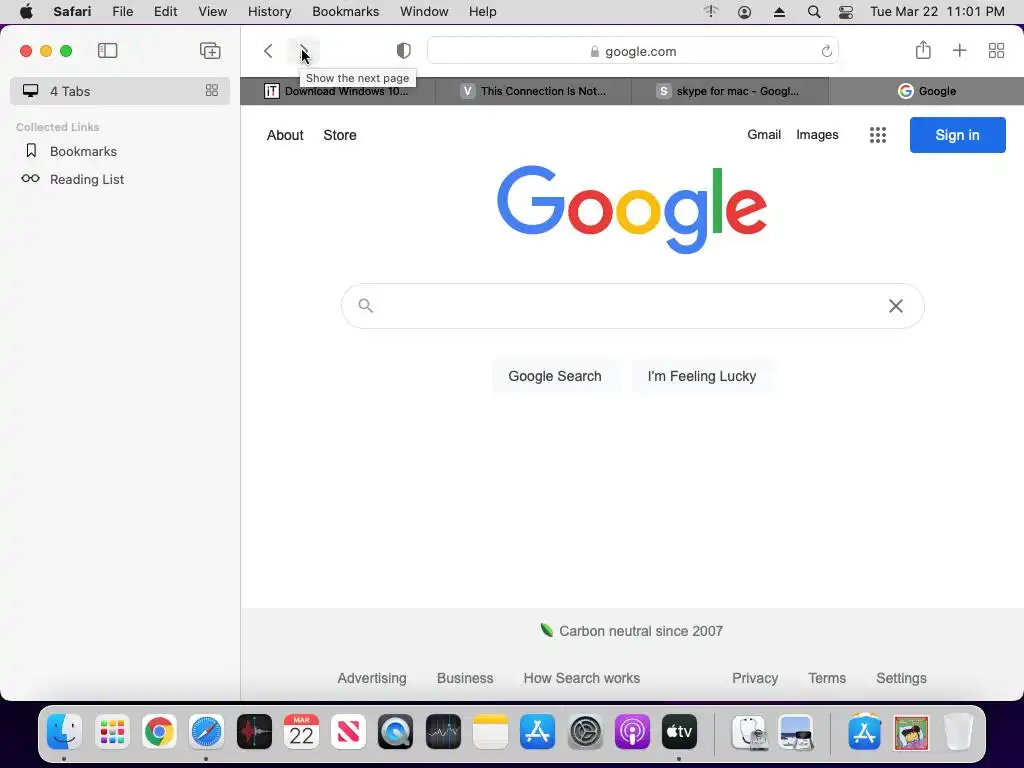This screenshot has height=768, width=1024.
Task: Open the Edit menu
Action: pyautogui.click(x=165, y=12)
